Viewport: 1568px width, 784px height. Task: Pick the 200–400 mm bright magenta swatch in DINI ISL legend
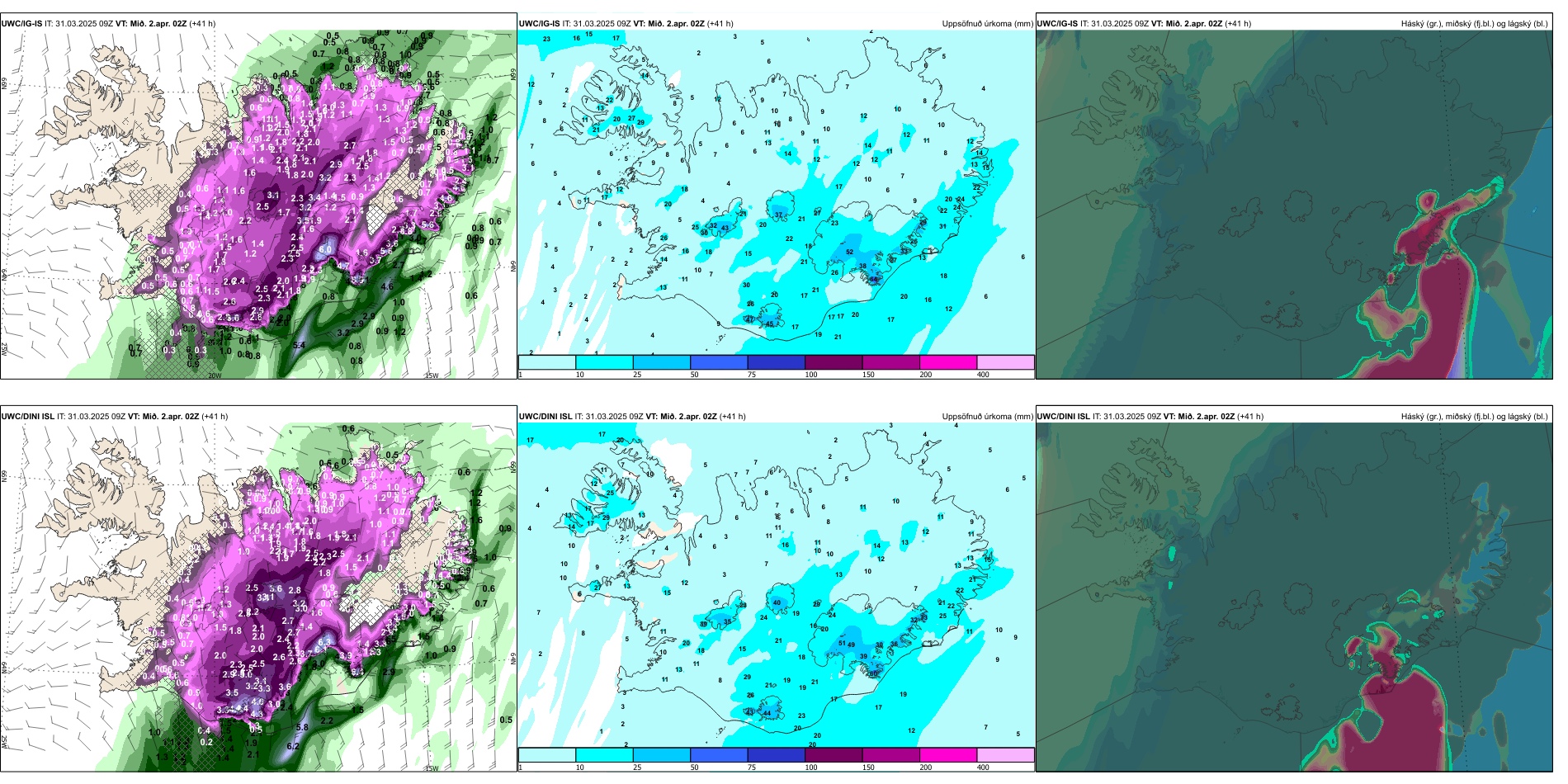(x=948, y=755)
